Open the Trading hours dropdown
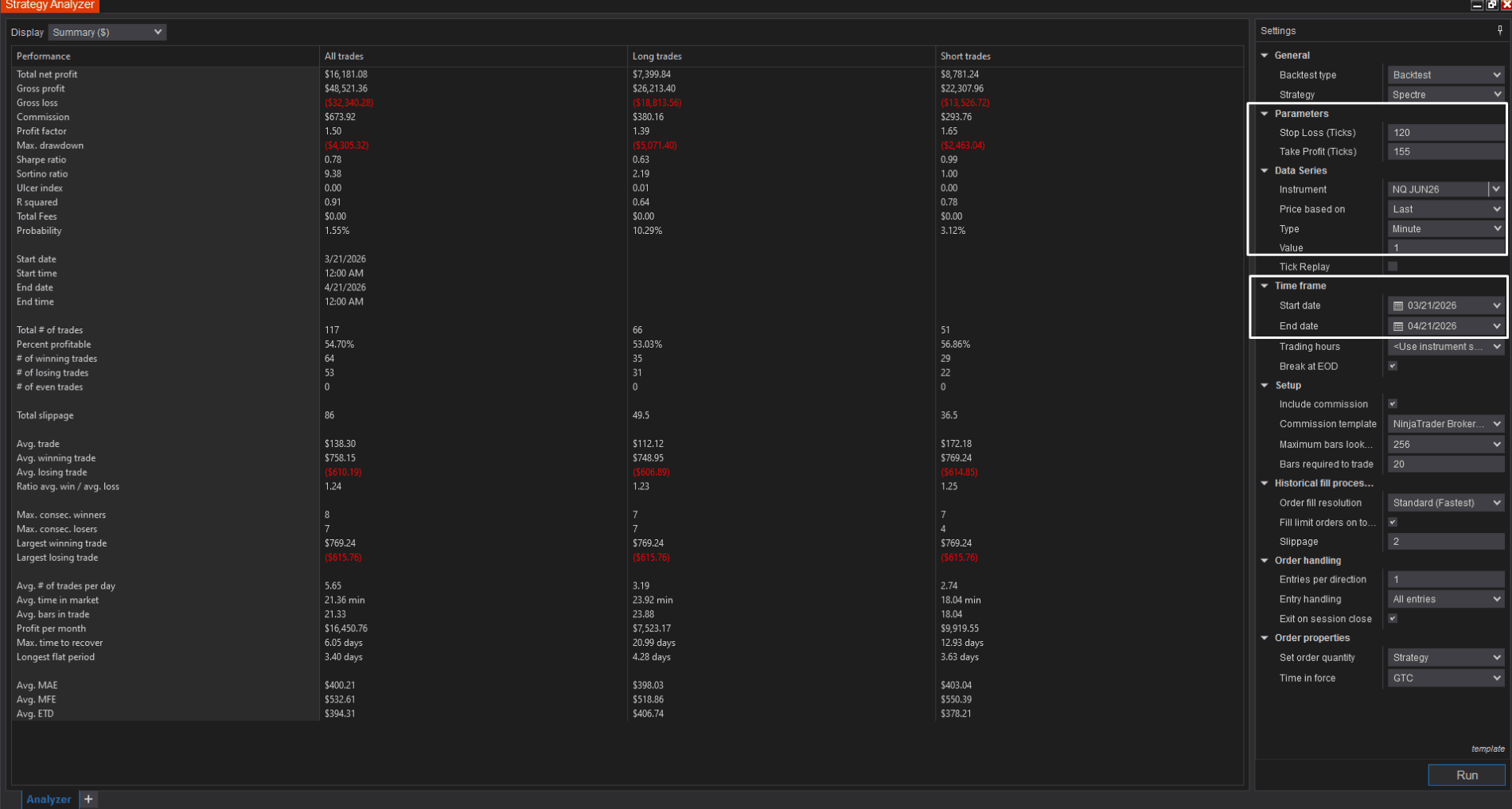 click(x=1446, y=347)
